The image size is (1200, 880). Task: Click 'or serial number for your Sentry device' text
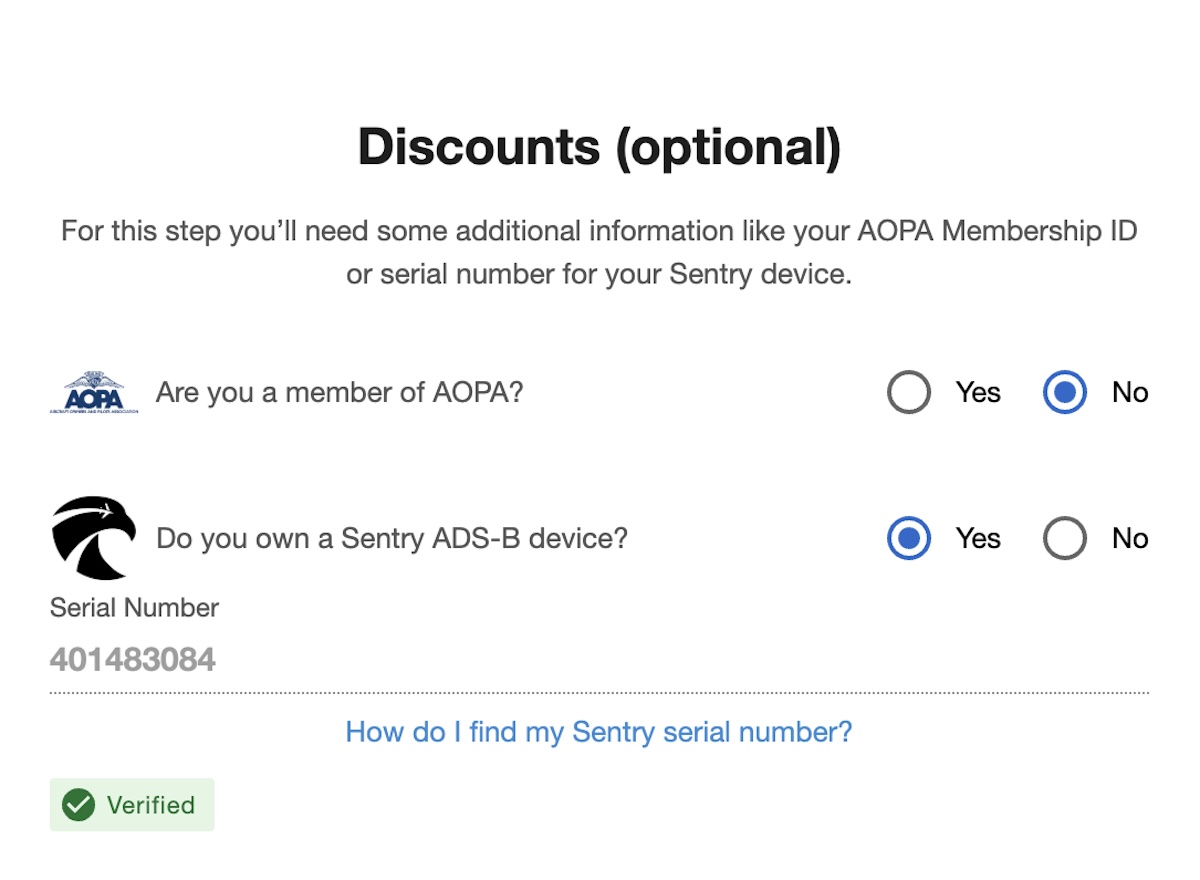pyautogui.click(x=599, y=274)
